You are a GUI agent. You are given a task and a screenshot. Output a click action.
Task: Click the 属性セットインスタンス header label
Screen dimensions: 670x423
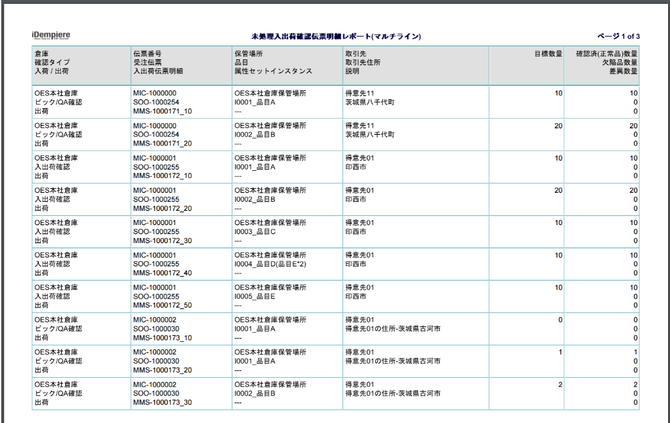click(273, 71)
